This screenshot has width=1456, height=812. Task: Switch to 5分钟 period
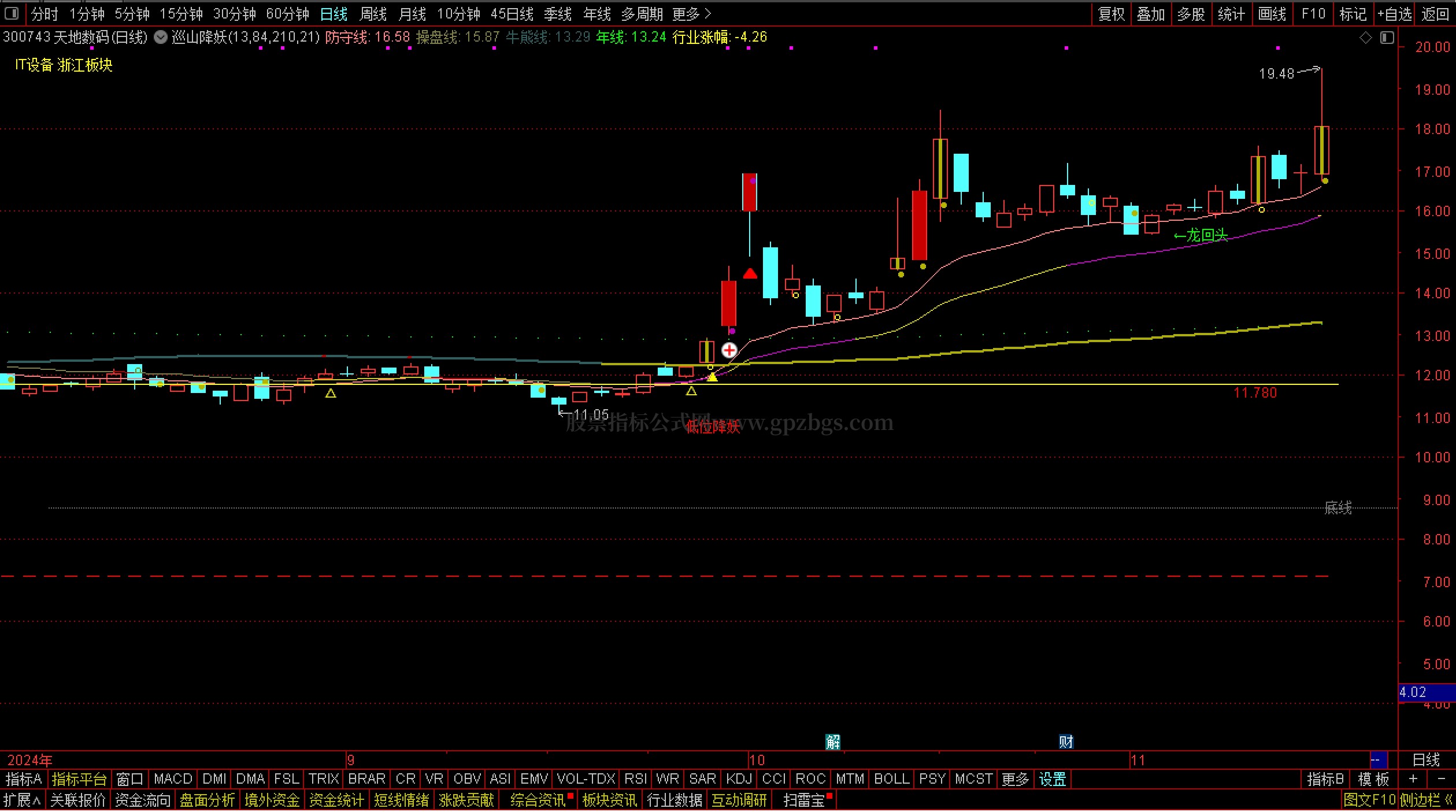(x=132, y=14)
